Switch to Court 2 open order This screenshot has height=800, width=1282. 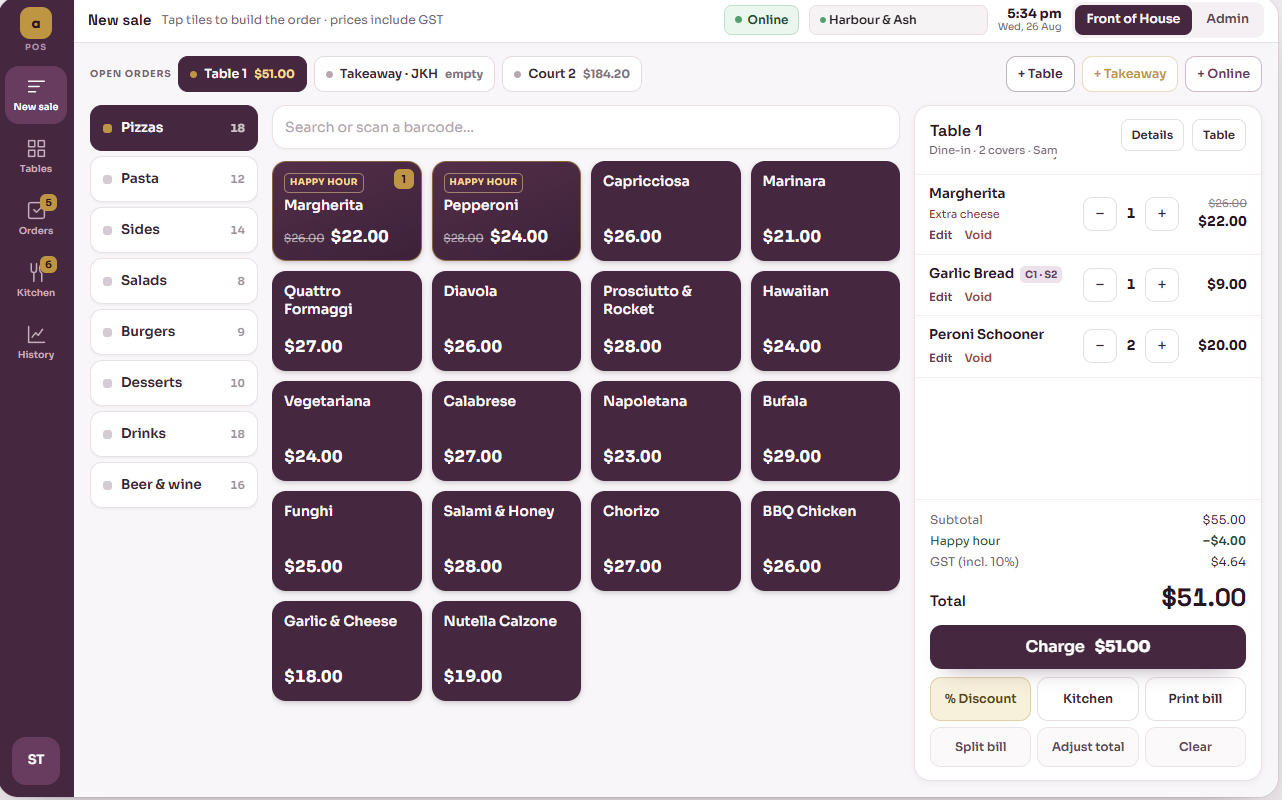click(x=572, y=74)
